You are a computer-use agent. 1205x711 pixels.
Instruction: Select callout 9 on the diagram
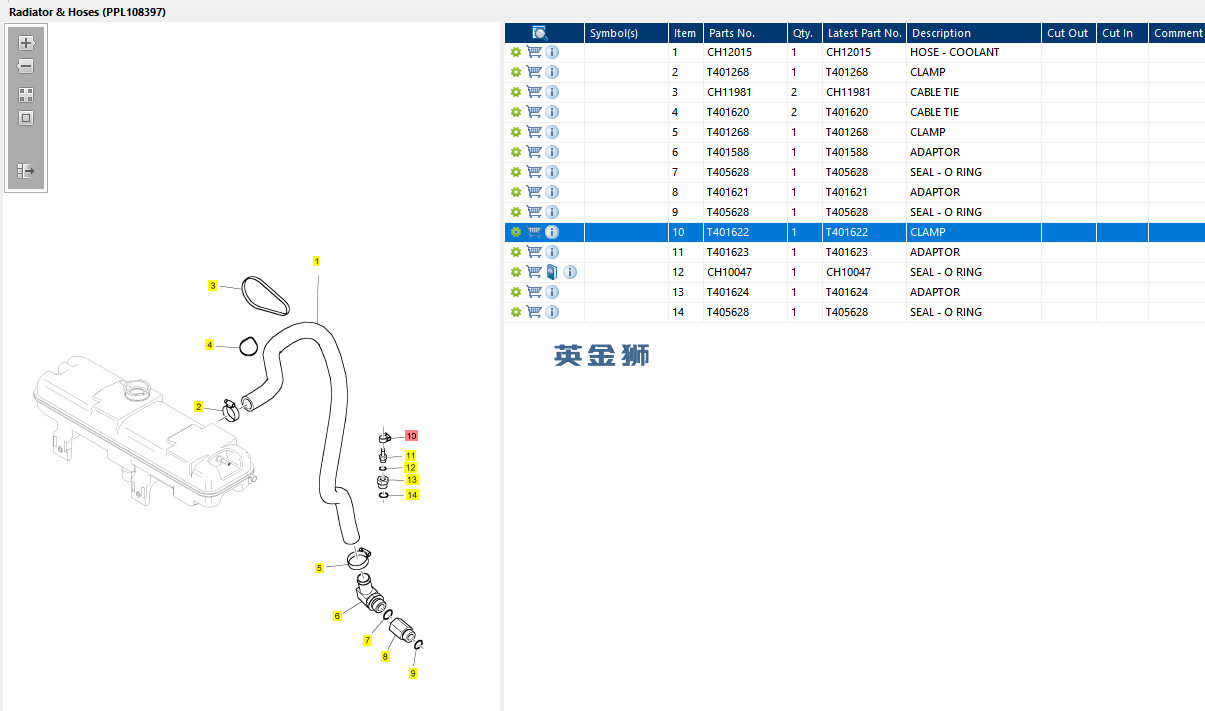click(x=412, y=674)
